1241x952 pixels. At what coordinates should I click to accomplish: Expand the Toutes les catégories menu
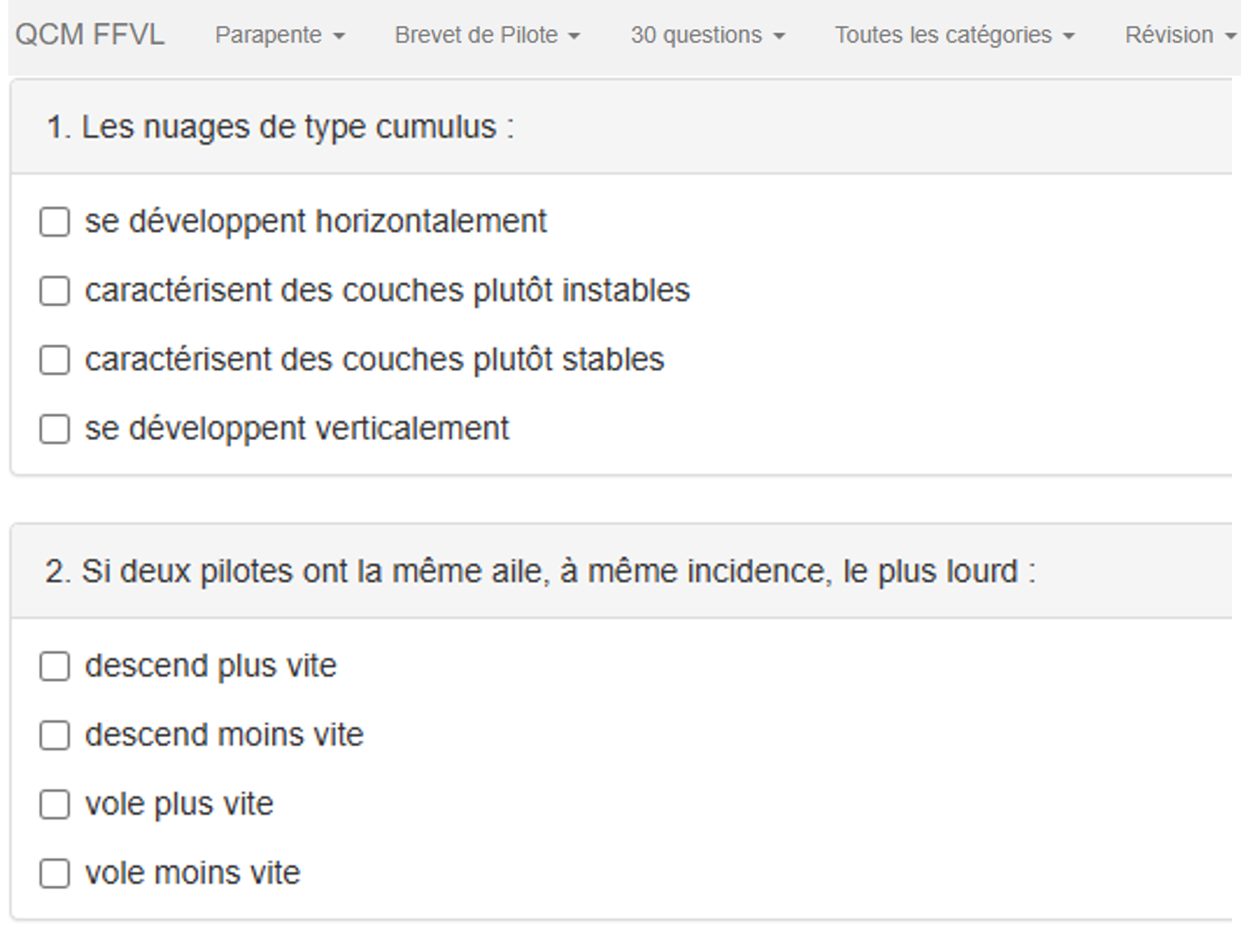coord(954,35)
